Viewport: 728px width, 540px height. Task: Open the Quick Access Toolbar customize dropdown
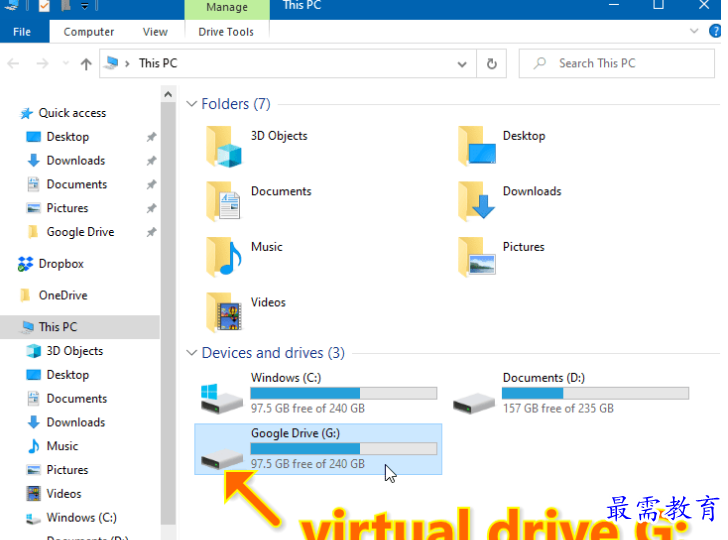click(x=84, y=6)
